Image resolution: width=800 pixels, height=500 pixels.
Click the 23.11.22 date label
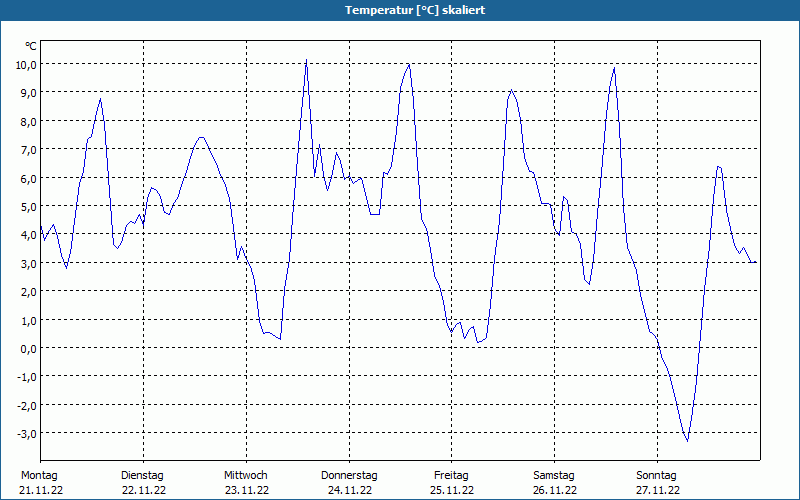[246, 490]
